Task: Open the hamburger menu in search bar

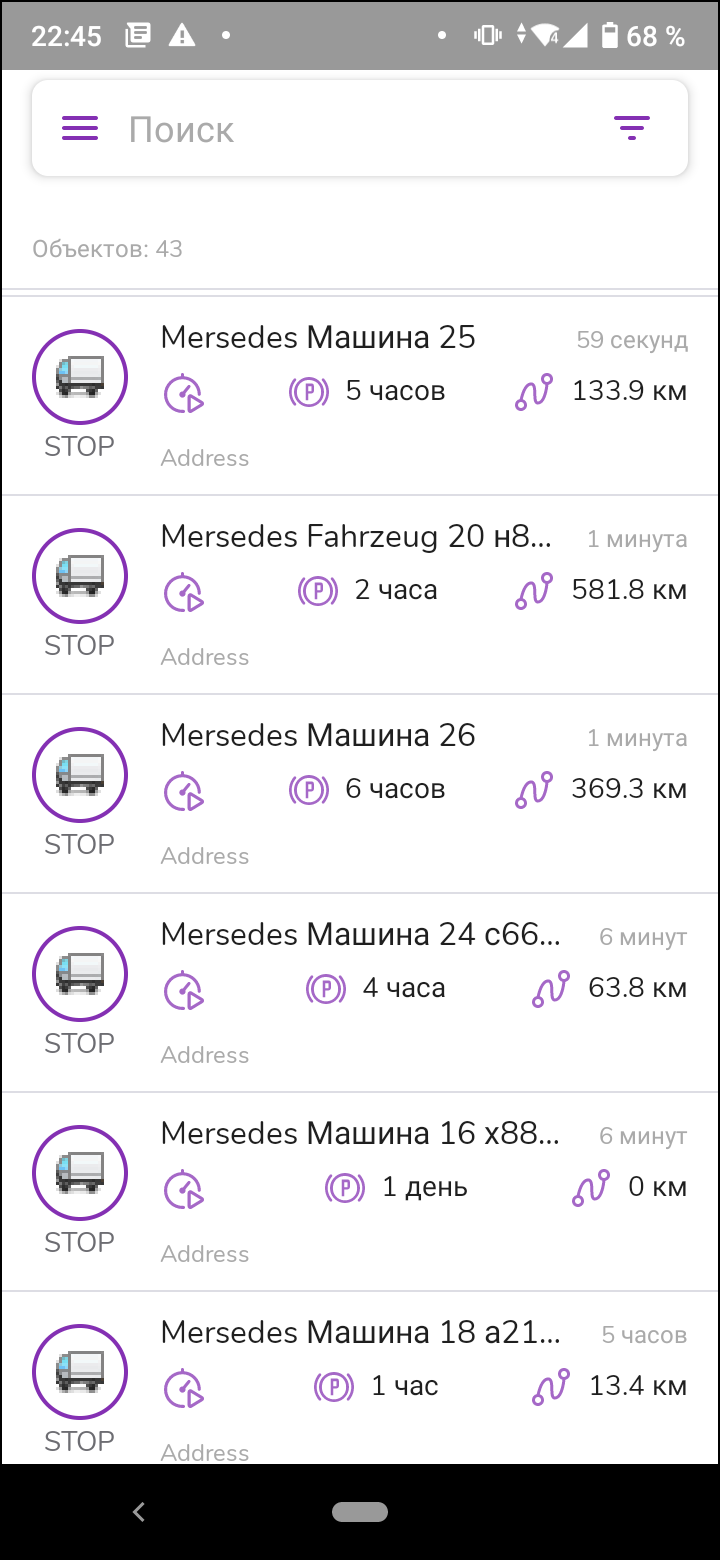Action: [x=80, y=129]
